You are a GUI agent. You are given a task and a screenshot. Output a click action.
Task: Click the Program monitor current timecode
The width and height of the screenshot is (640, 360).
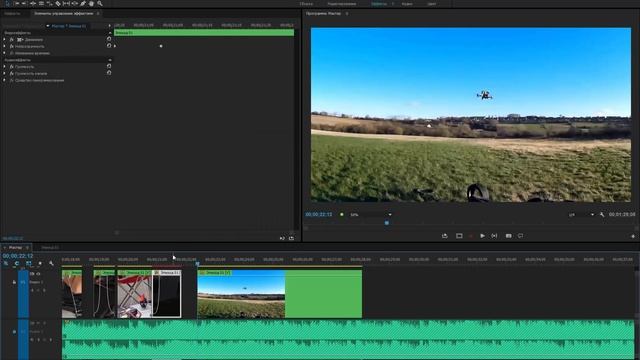319,214
